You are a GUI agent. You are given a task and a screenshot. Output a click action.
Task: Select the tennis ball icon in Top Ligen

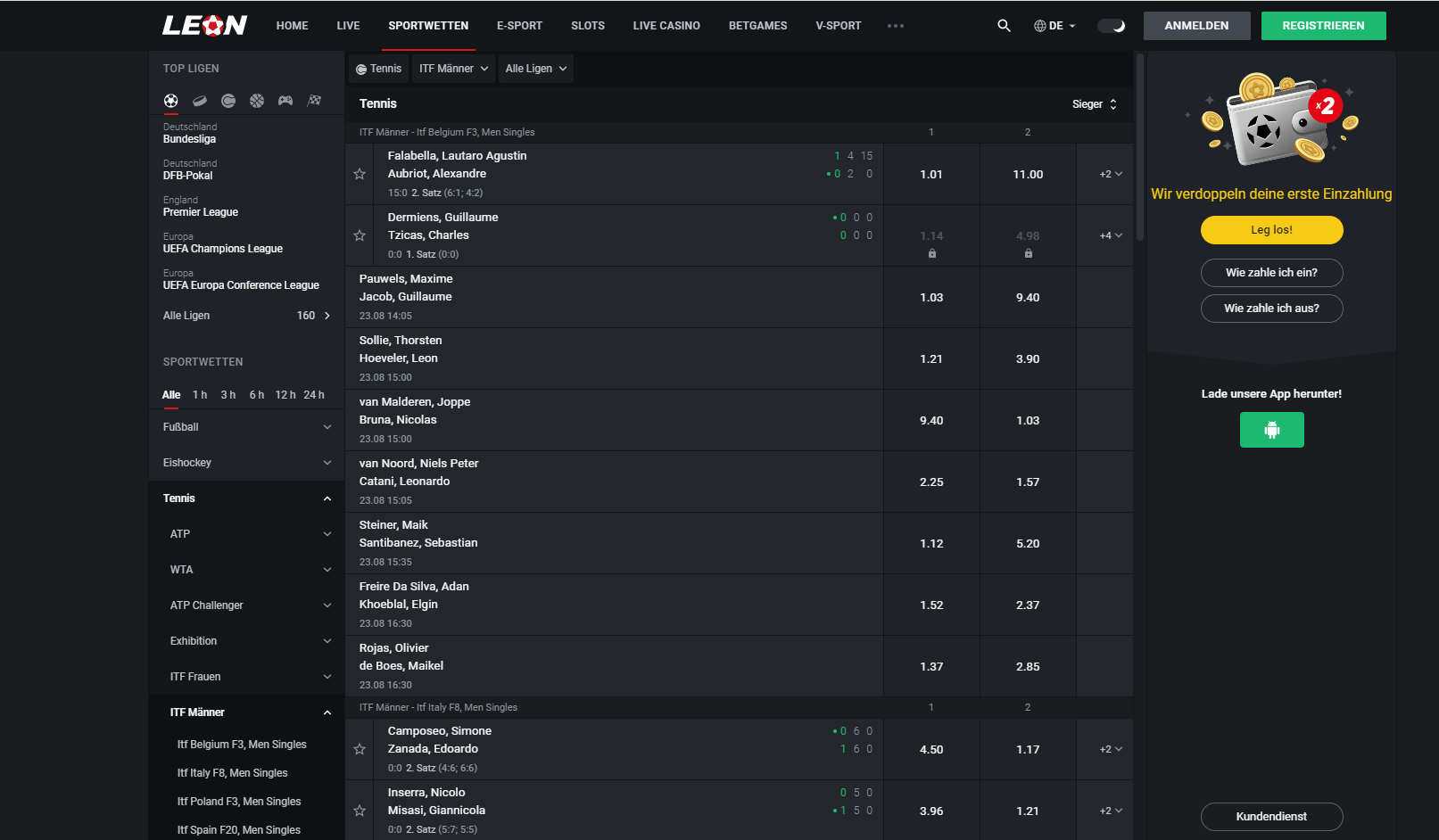pyautogui.click(x=228, y=101)
